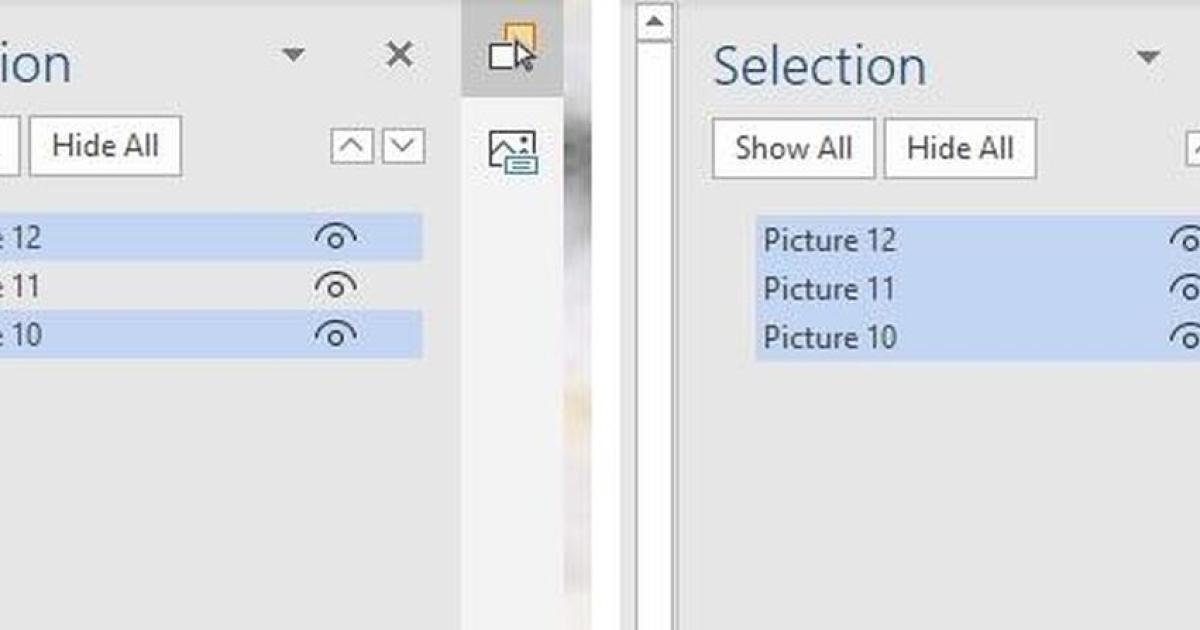This screenshot has height=630, width=1200.
Task: Open the Selection Pane sidebar icon
Action: point(512,48)
